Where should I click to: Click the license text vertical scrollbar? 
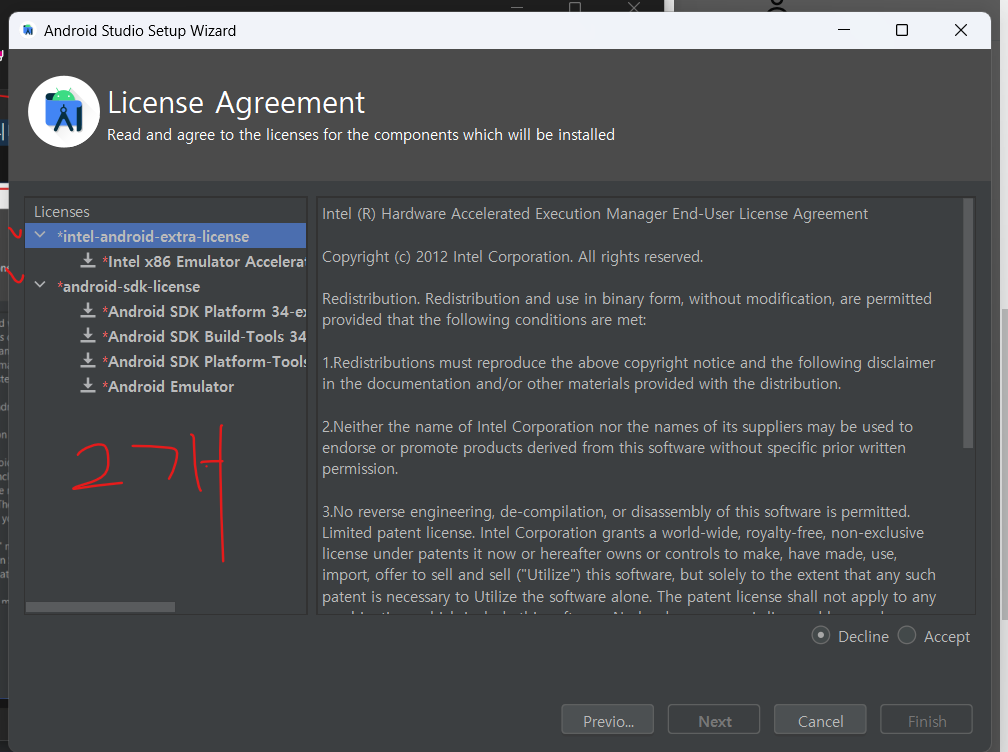(x=968, y=323)
